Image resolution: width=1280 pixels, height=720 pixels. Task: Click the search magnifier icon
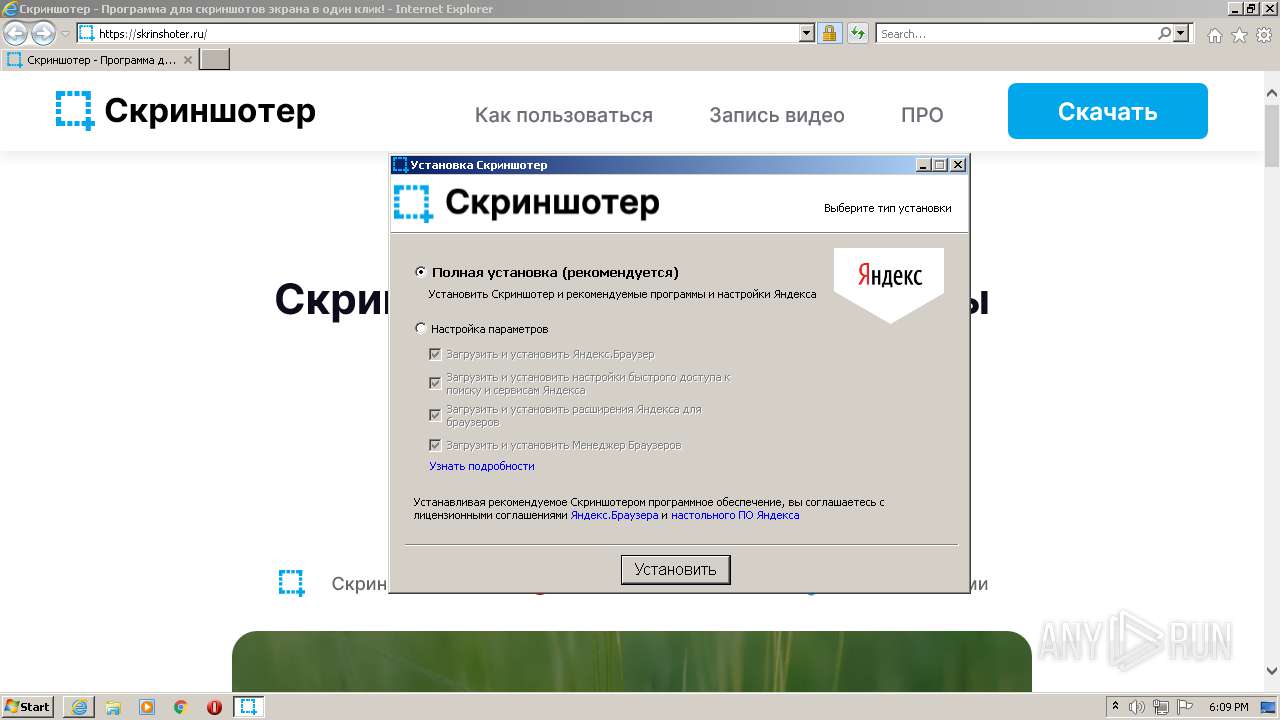(x=1165, y=33)
